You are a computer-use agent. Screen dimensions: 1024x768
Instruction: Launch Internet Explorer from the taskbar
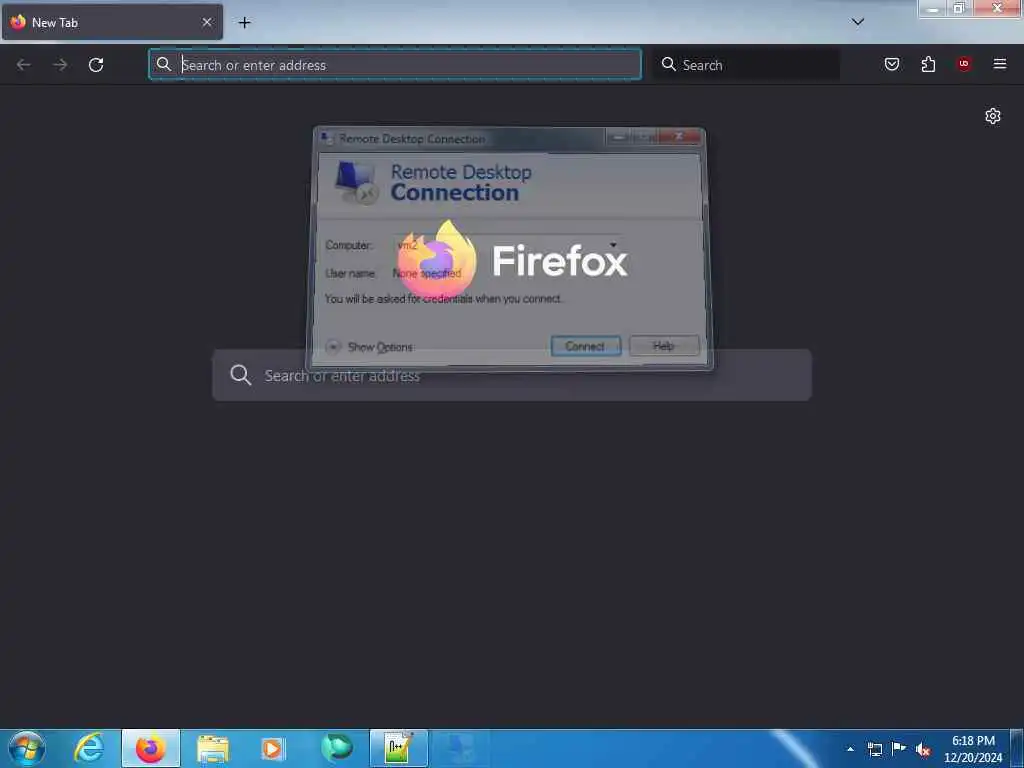click(89, 748)
